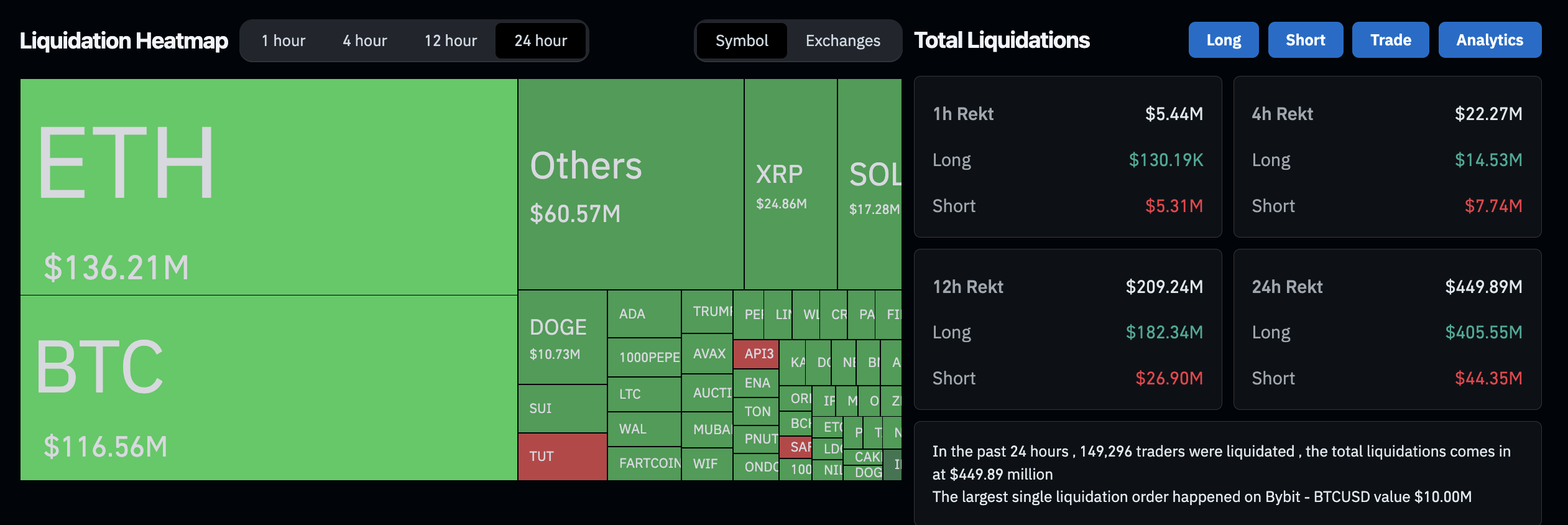Click the TON heatmap tile

tap(756, 412)
